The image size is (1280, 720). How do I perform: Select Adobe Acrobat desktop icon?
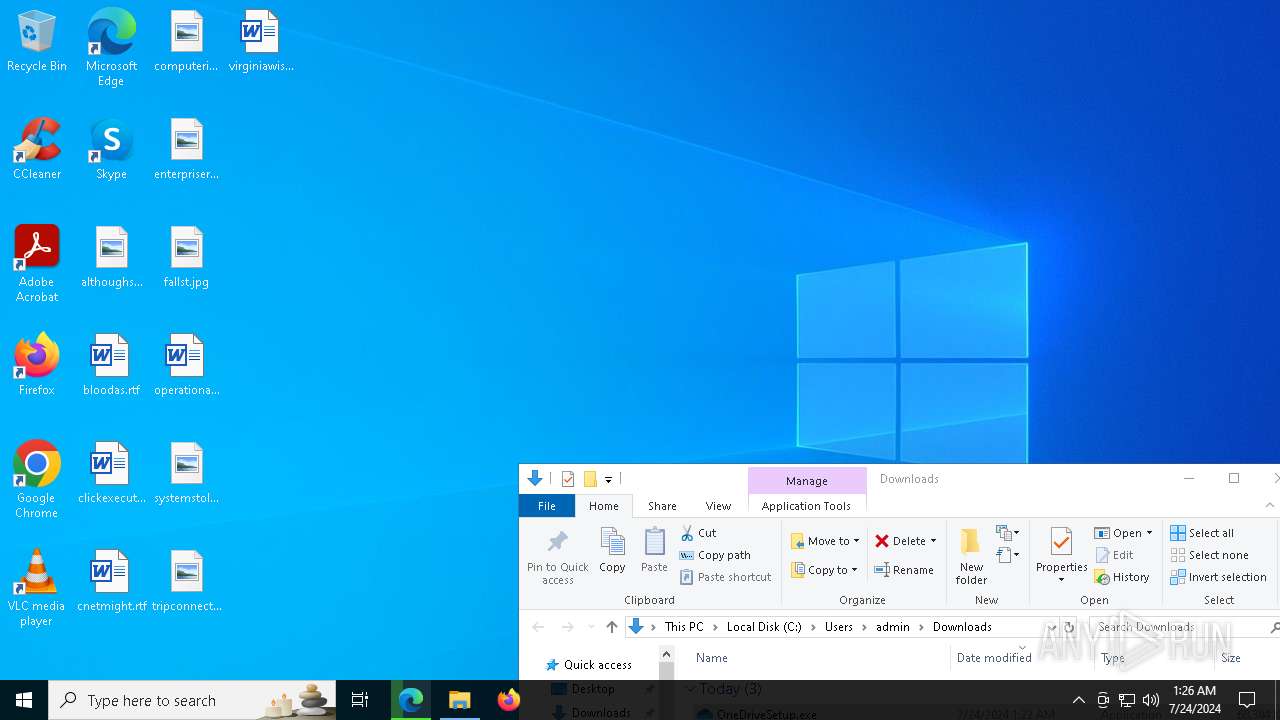(x=37, y=264)
